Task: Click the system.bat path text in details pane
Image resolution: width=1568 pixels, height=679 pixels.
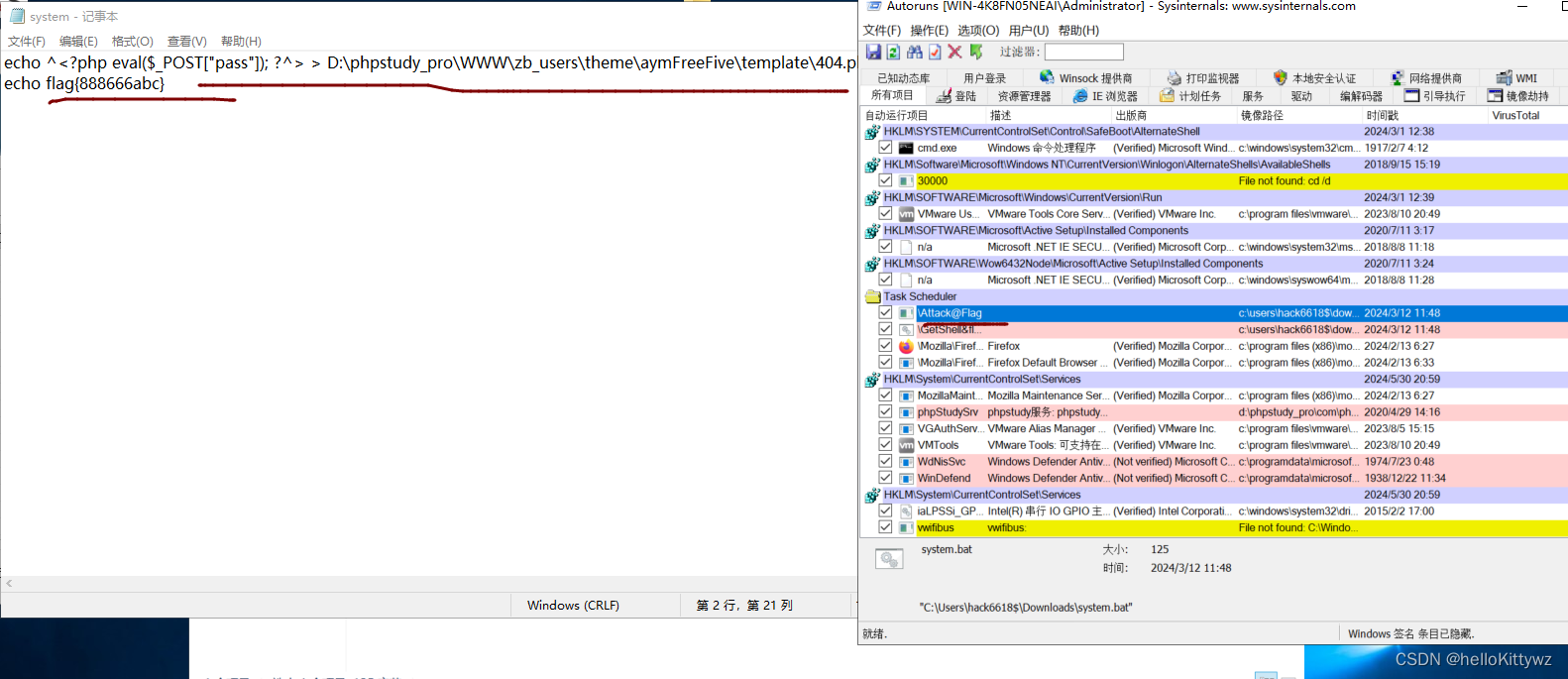Action: pos(1025,607)
